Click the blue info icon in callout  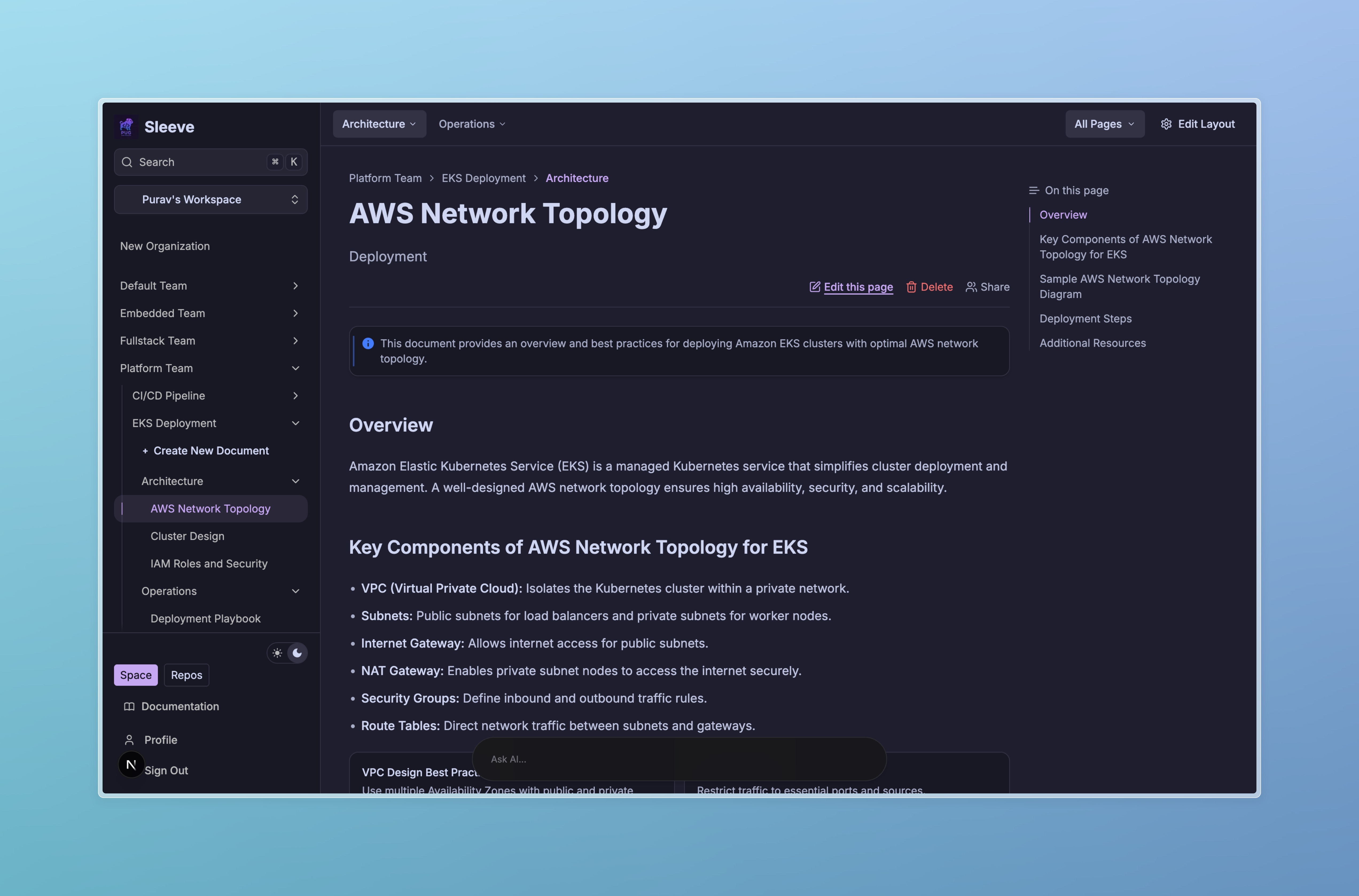(x=368, y=344)
